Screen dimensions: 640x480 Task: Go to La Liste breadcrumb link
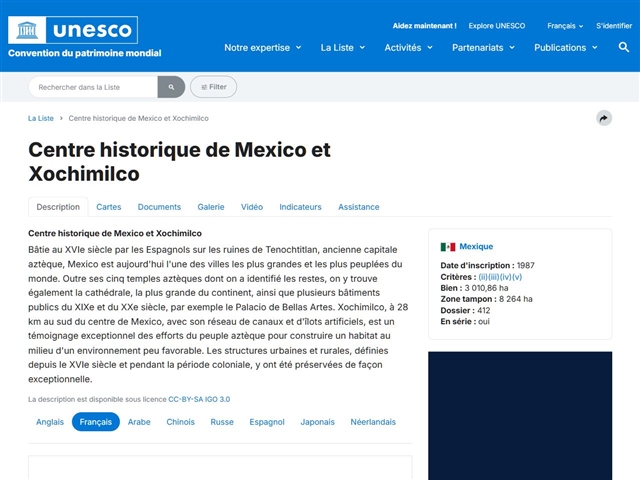click(41, 118)
